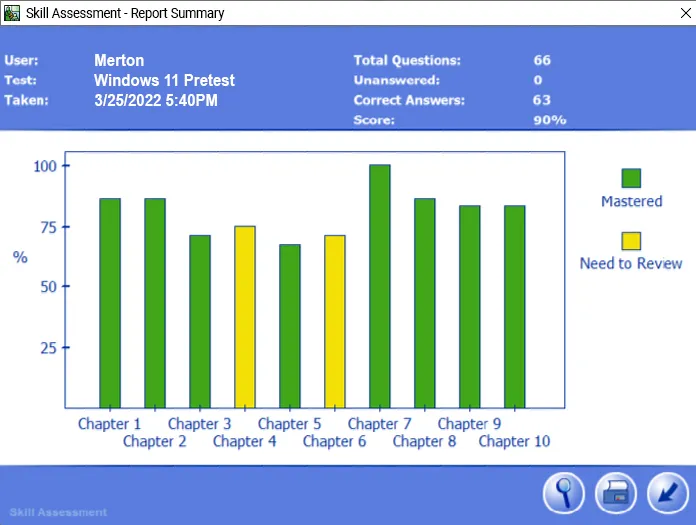Select the Chapter 10 green bar

tap(515, 307)
